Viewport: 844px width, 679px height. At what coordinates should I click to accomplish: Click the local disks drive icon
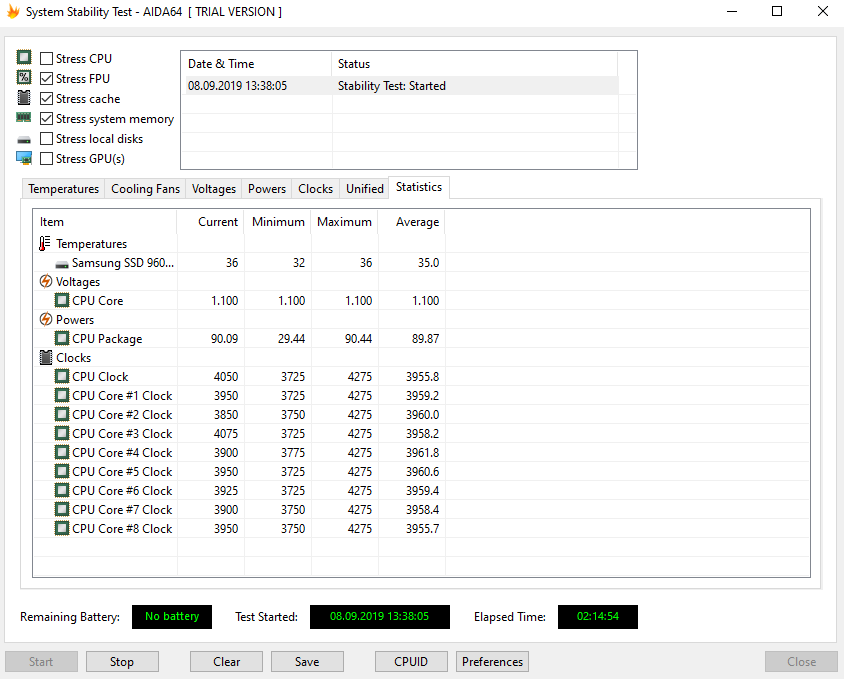[x=24, y=140]
